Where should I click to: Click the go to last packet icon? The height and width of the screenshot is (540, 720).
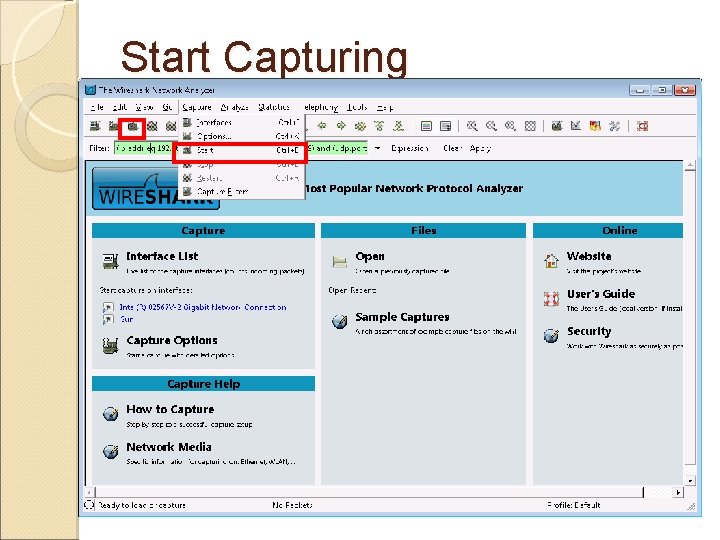(398, 125)
